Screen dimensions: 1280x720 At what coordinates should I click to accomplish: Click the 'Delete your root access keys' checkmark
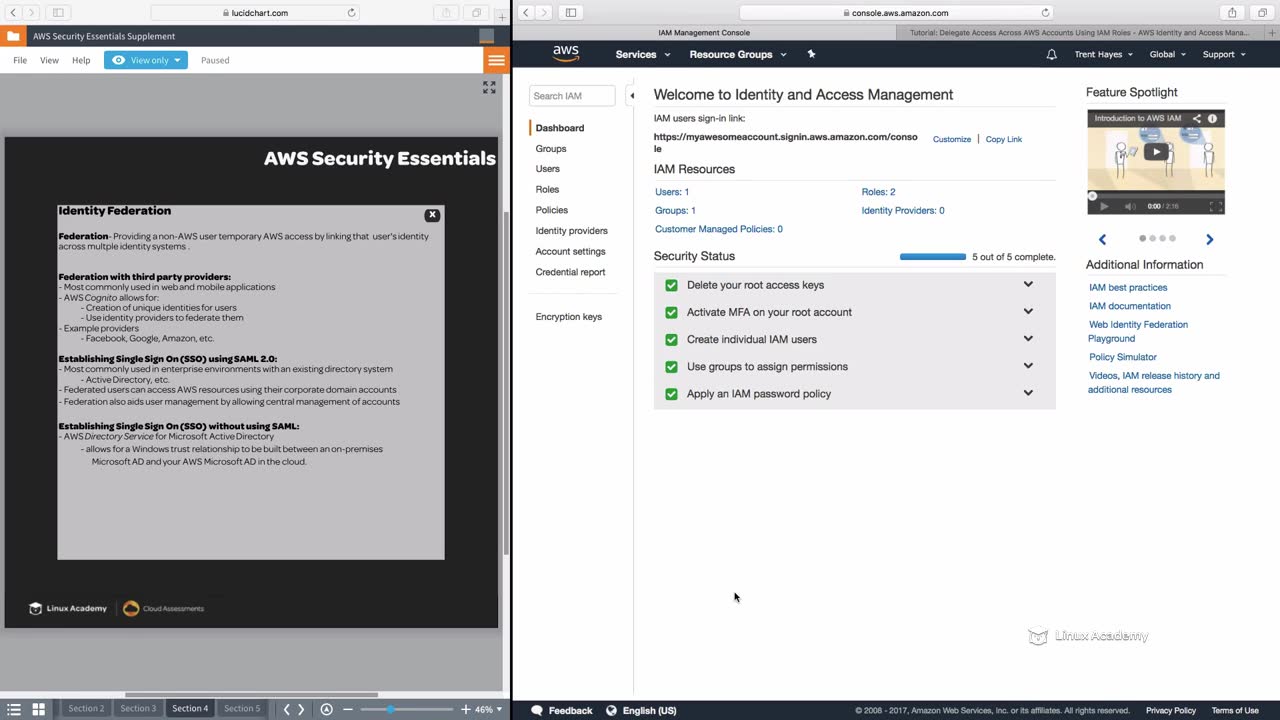point(671,285)
